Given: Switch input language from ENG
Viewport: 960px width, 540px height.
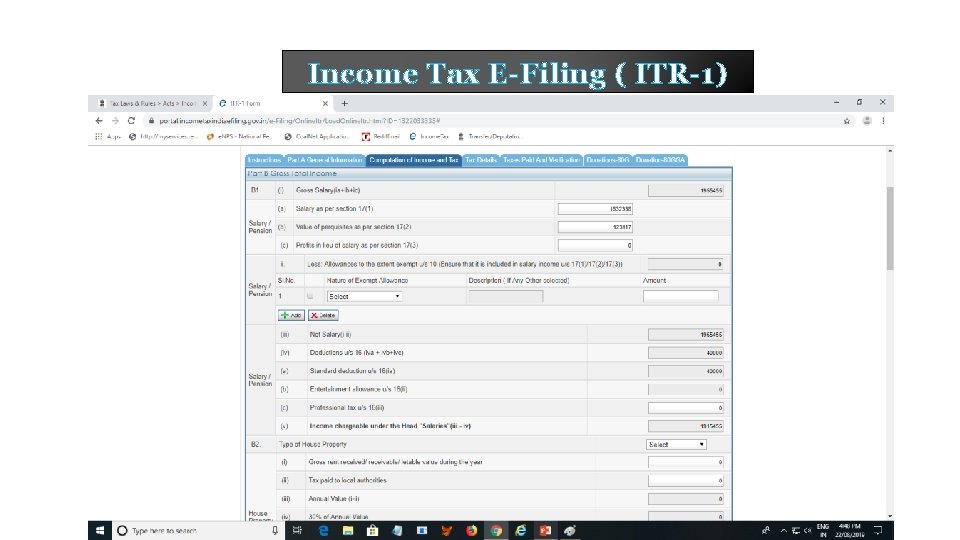Looking at the screenshot, I should point(823,531).
